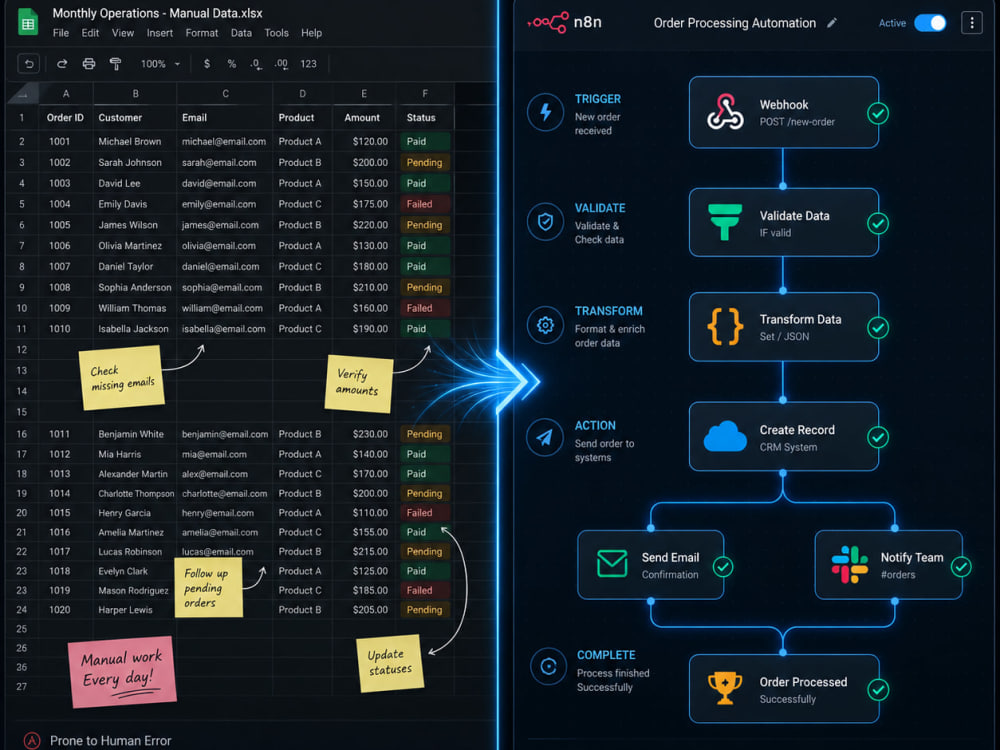Open the 100% zoom dropdown
The width and height of the screenshot is (1000, 750).
[160, 64]
